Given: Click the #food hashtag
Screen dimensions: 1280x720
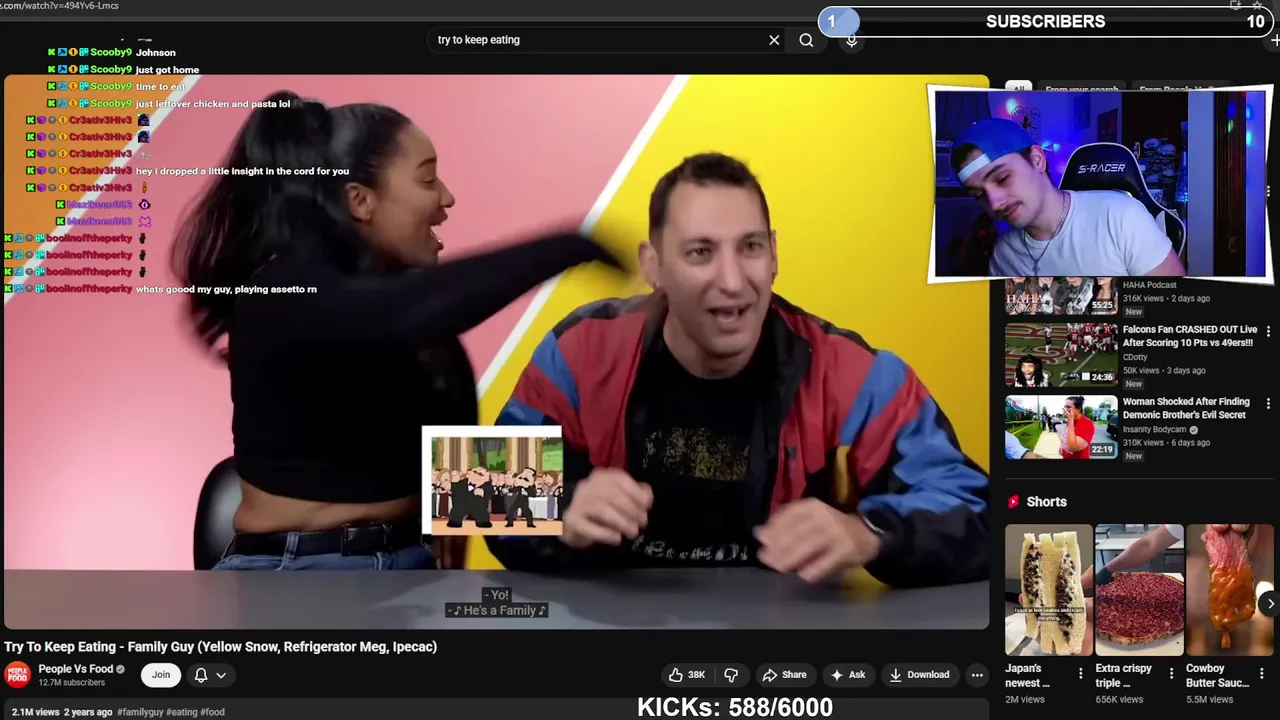Looking at the screenshot, I should pos(212,712).
